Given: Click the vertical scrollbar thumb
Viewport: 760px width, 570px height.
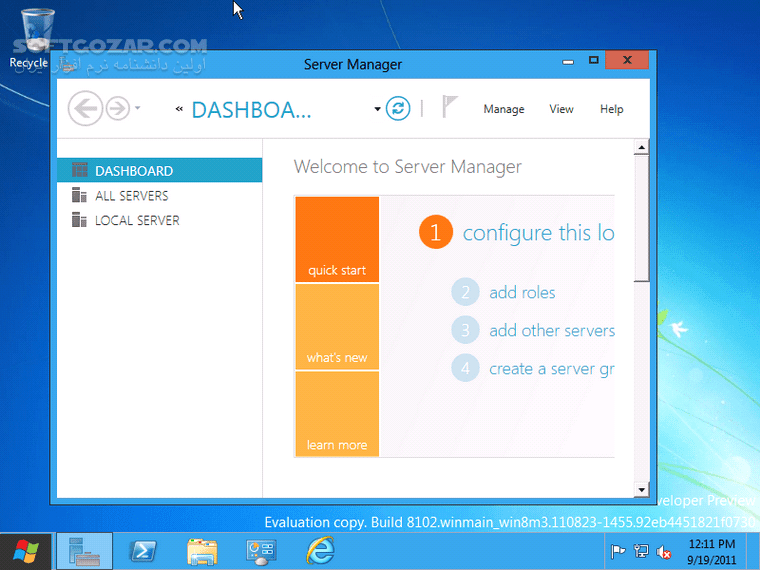Looking at the screenshot, I should pos(641,218).
